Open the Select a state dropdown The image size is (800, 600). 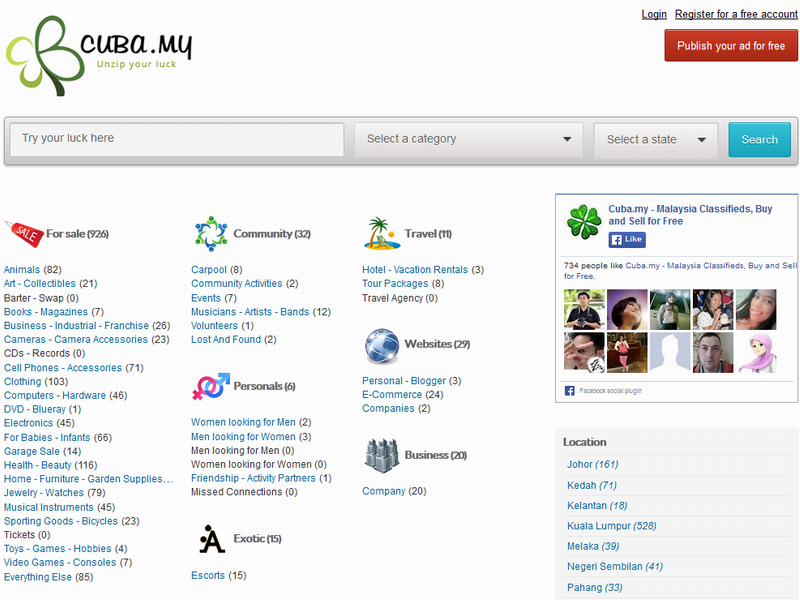[x=656, y=140]
